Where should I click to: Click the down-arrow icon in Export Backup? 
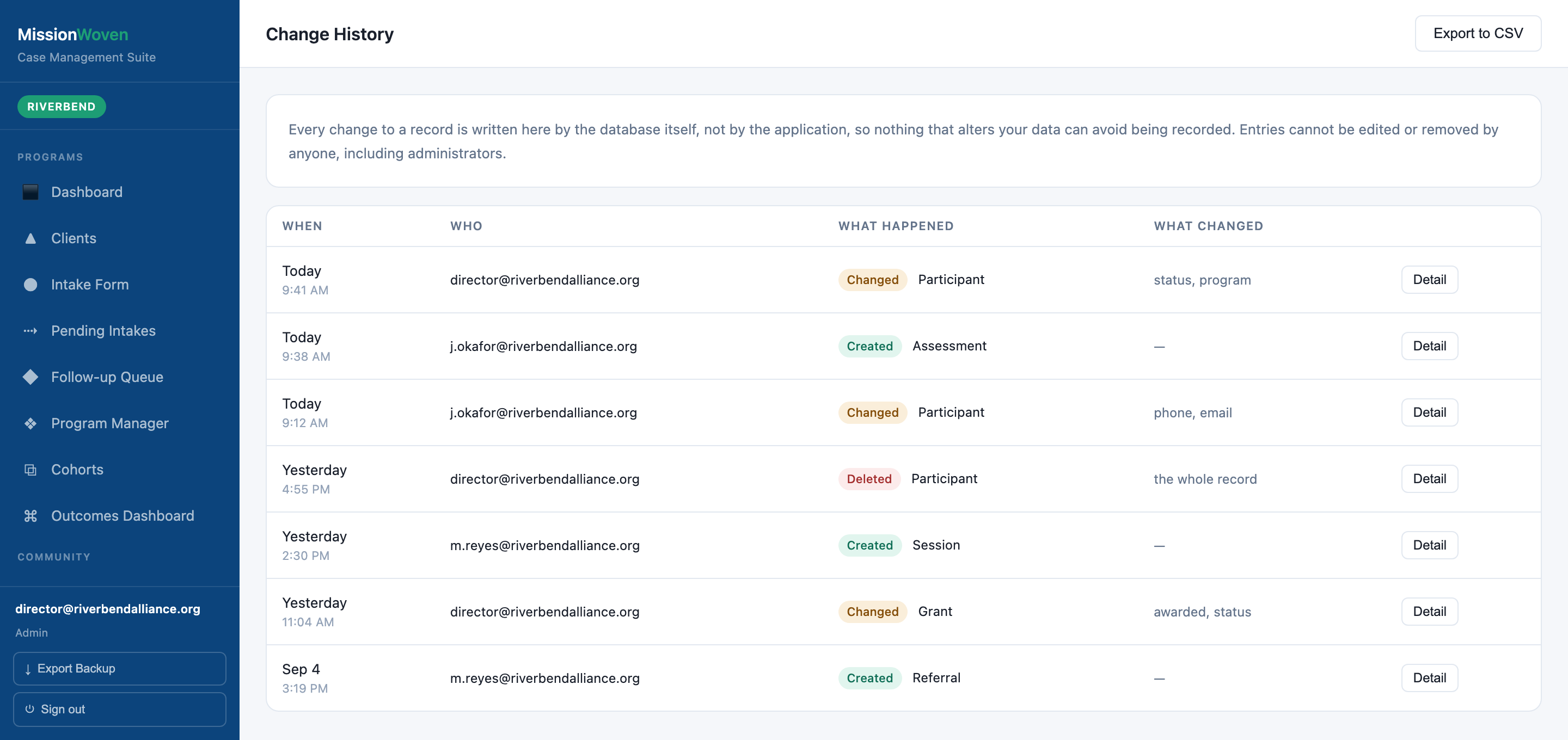click(x=28, y=669)
